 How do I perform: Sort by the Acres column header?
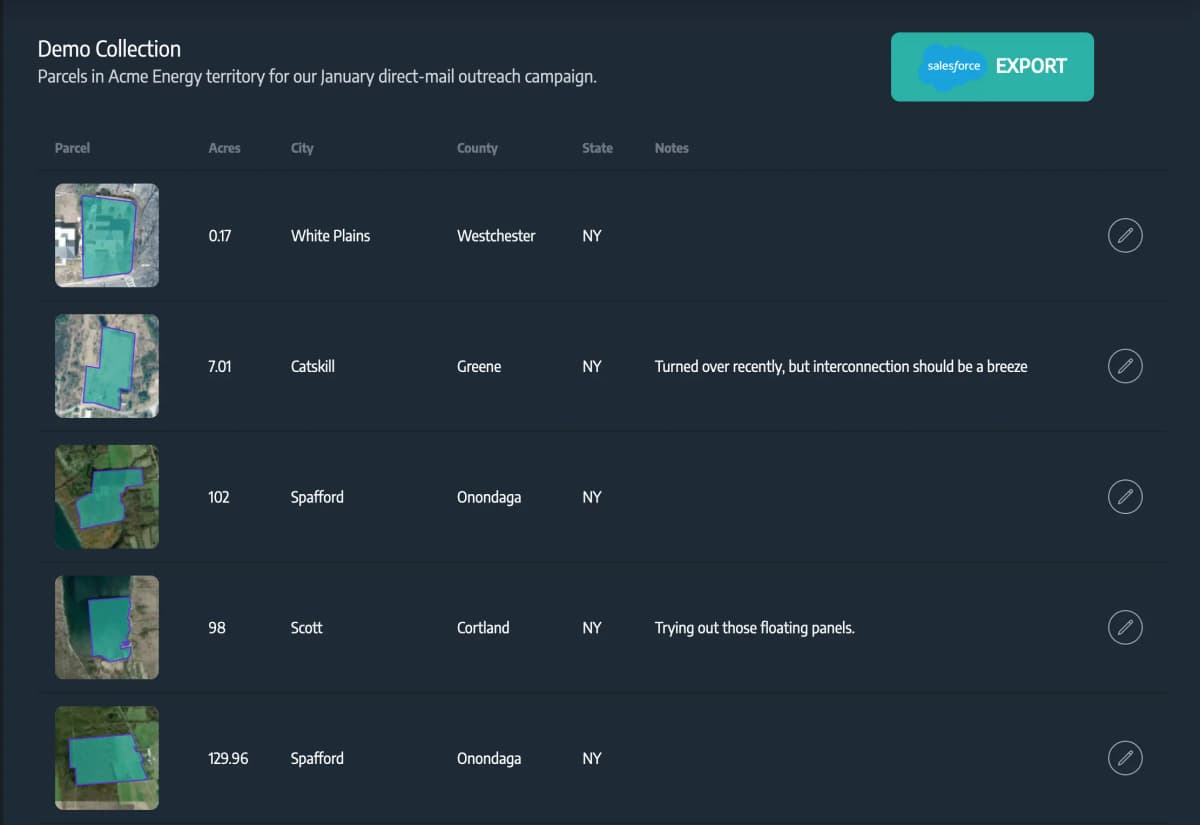(224, 148)
